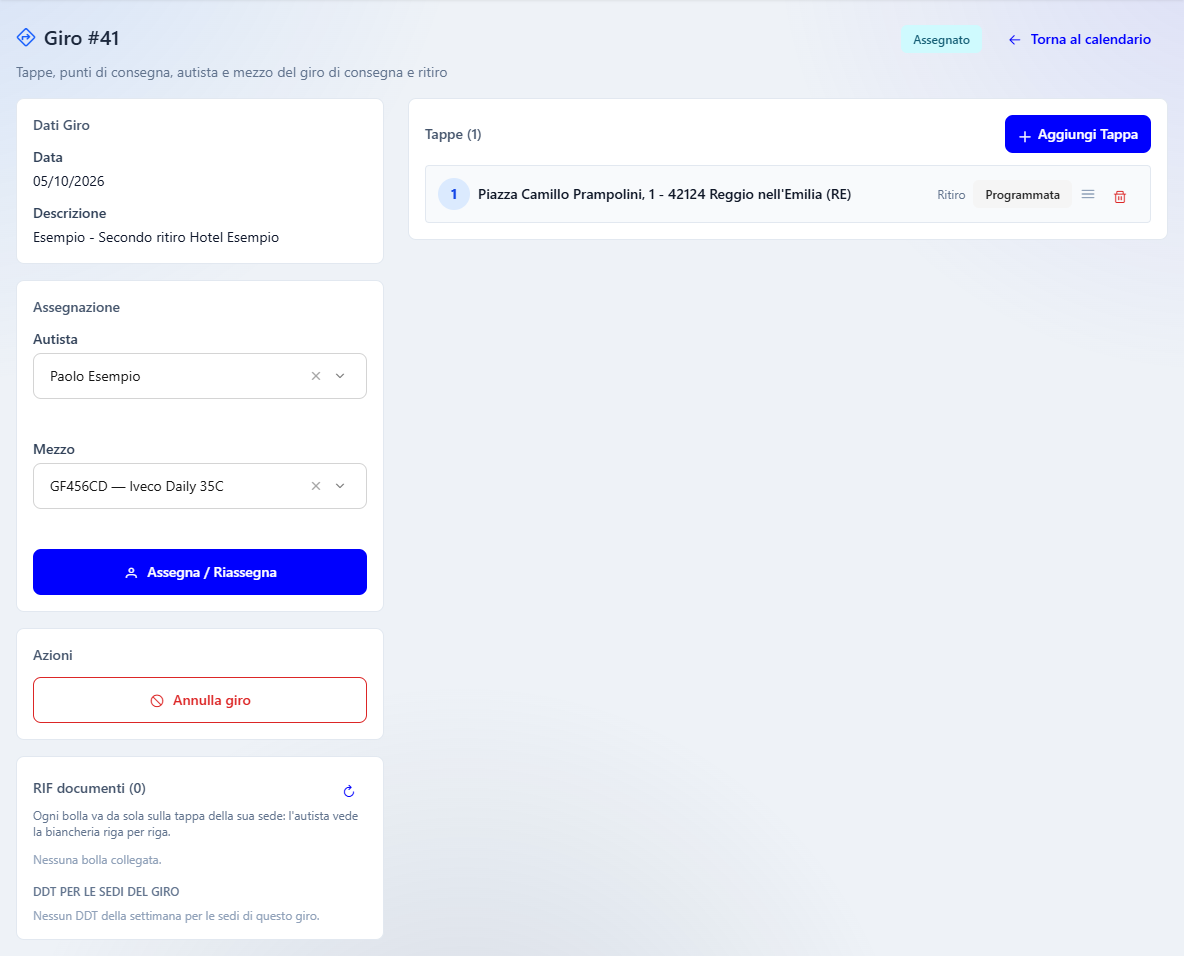Viewport: 1184px width, 956px height.
Task: Click the Giro #41 page title
Action: 82,38
